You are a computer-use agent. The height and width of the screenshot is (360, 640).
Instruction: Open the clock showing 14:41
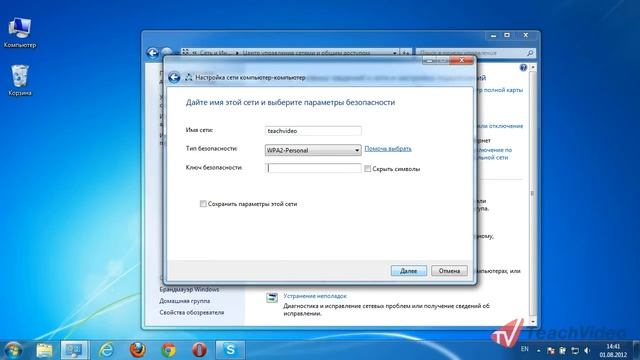[613, 350]
